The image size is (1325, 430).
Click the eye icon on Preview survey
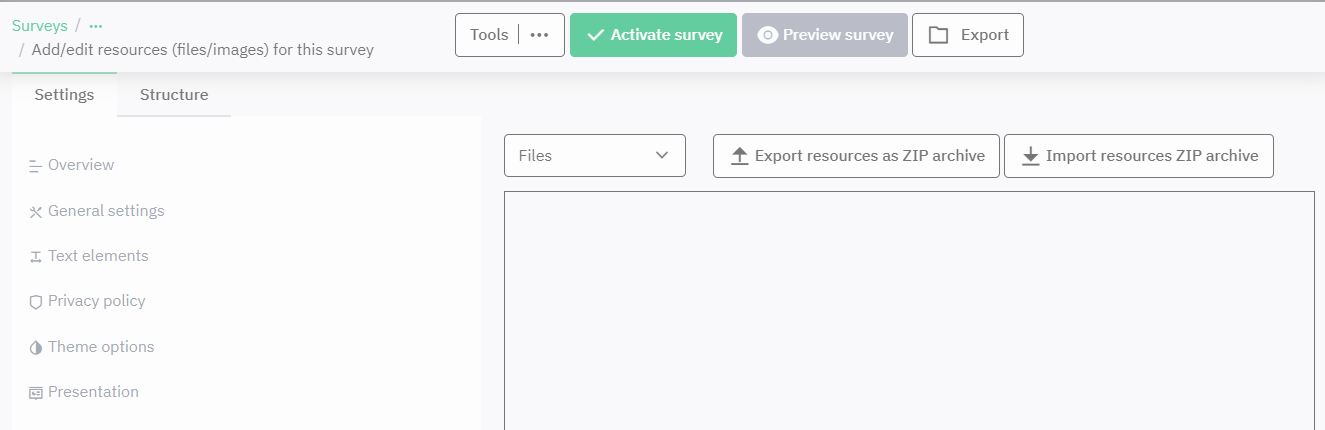[x=768, y=35]
